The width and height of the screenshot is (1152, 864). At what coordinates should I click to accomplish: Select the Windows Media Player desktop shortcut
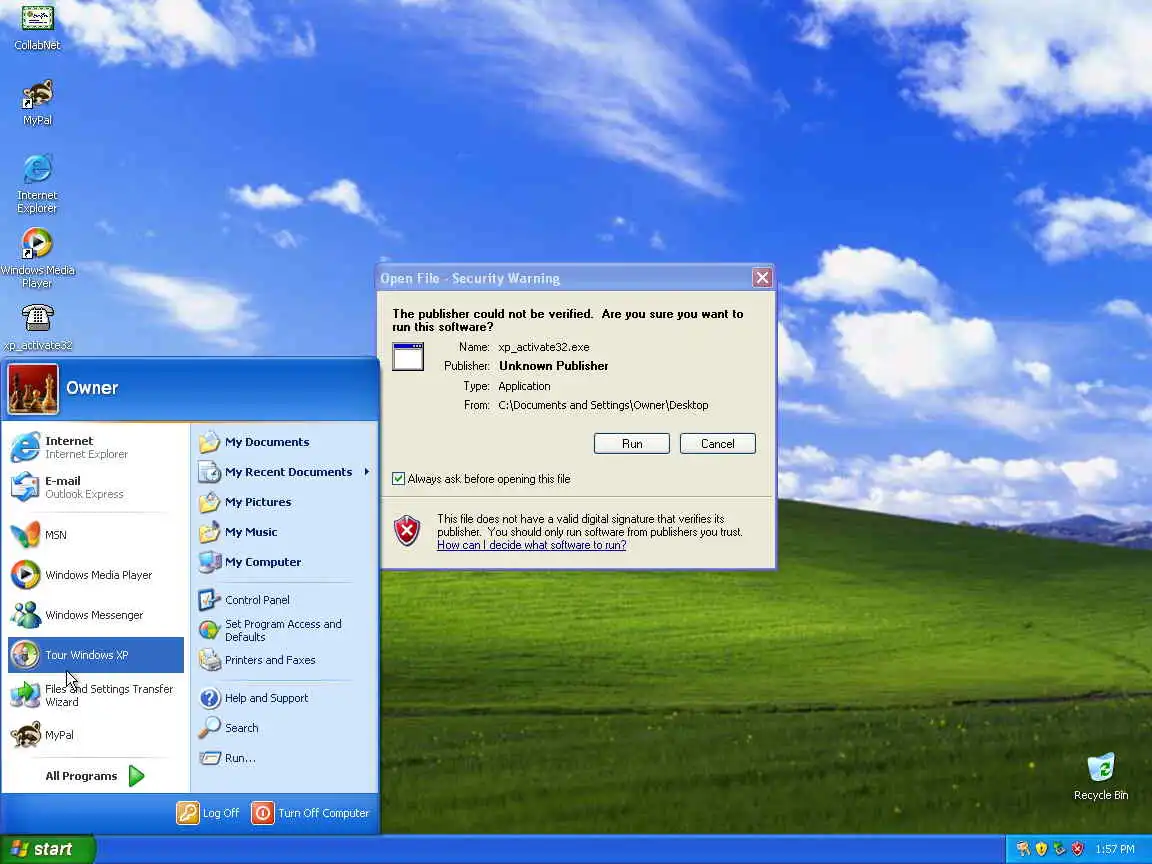pos(37,258)
